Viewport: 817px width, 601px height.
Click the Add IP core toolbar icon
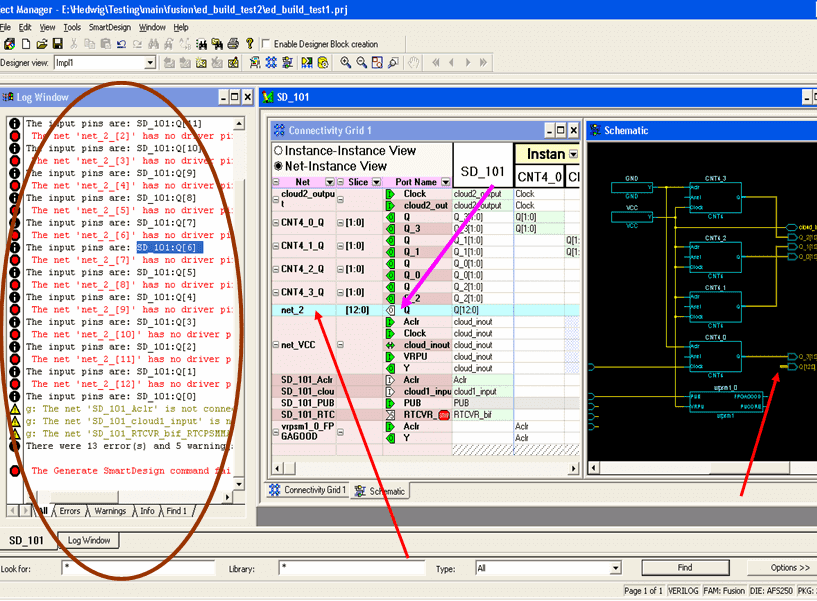(201, 63)
